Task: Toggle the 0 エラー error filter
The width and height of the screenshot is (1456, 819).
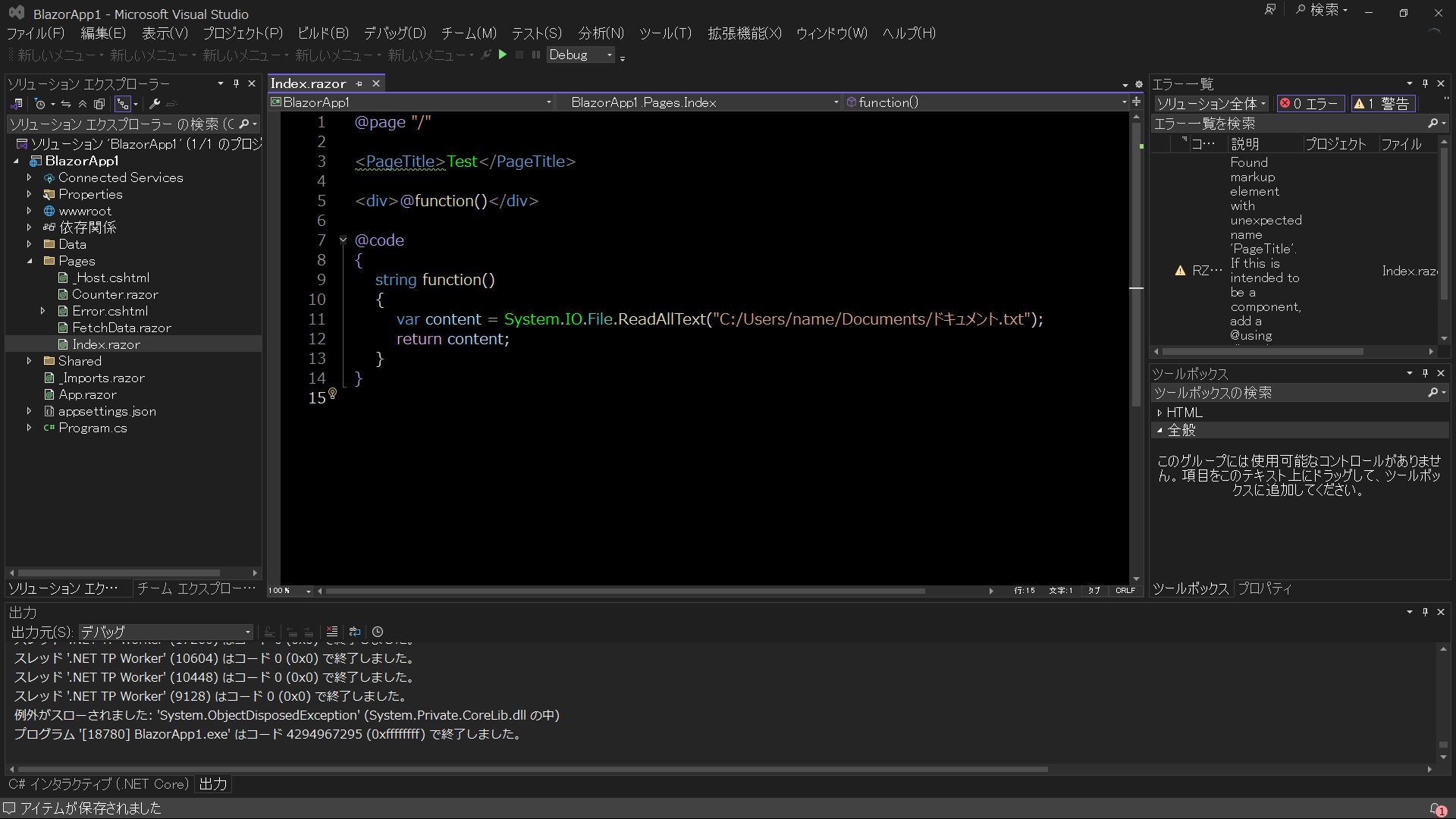Action: tap(1310, 104)
